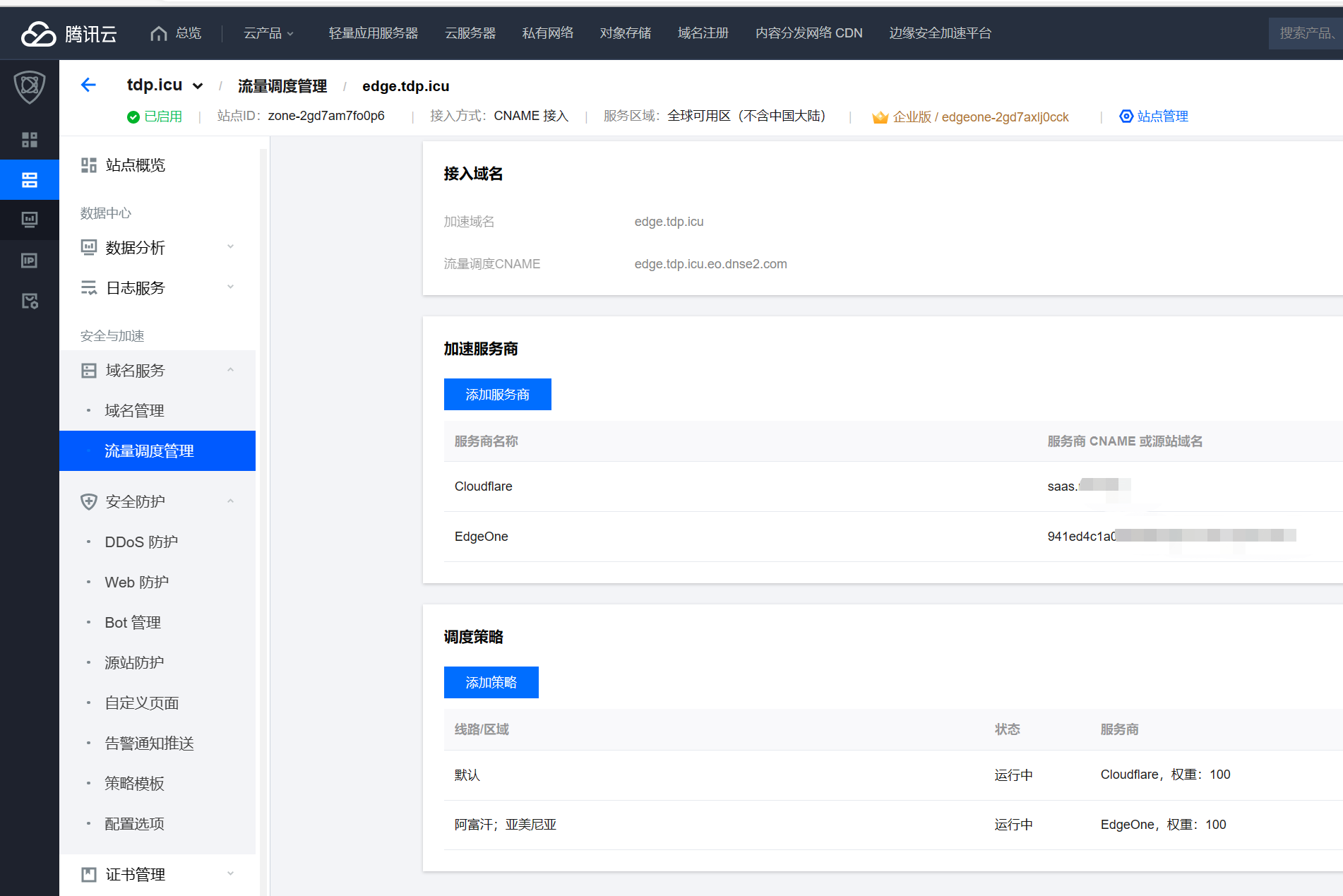
Task: Expand the 证书管理 menu chevron
Action: tap(230, 873)
